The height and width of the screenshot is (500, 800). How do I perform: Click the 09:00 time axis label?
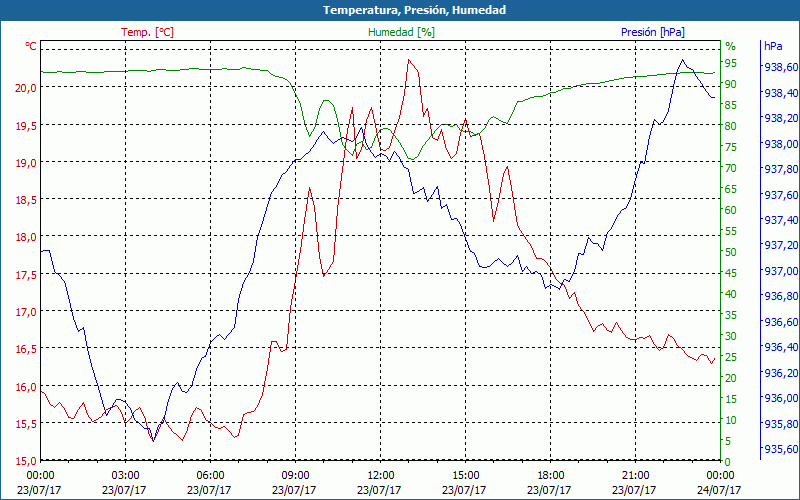click(295, 476)
